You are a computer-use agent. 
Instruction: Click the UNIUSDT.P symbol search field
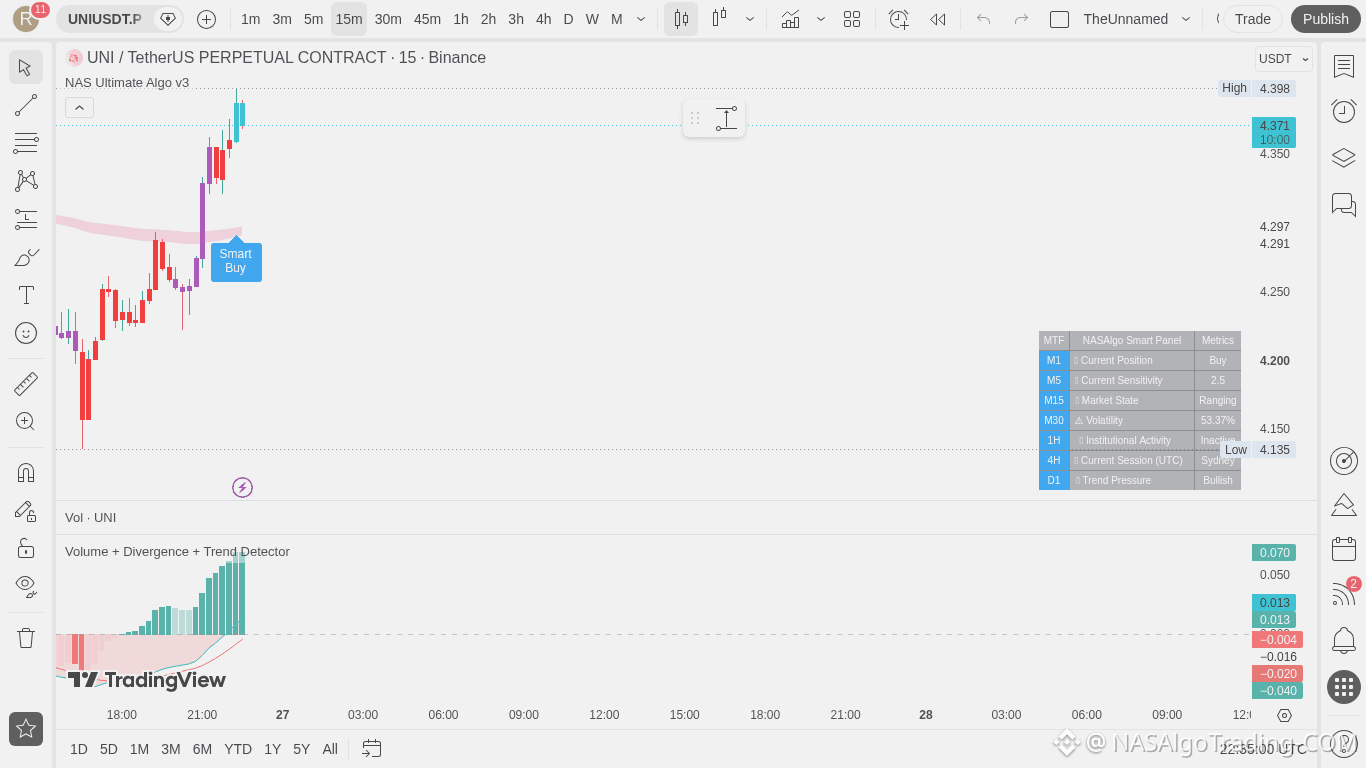click(x=105, y=19)
